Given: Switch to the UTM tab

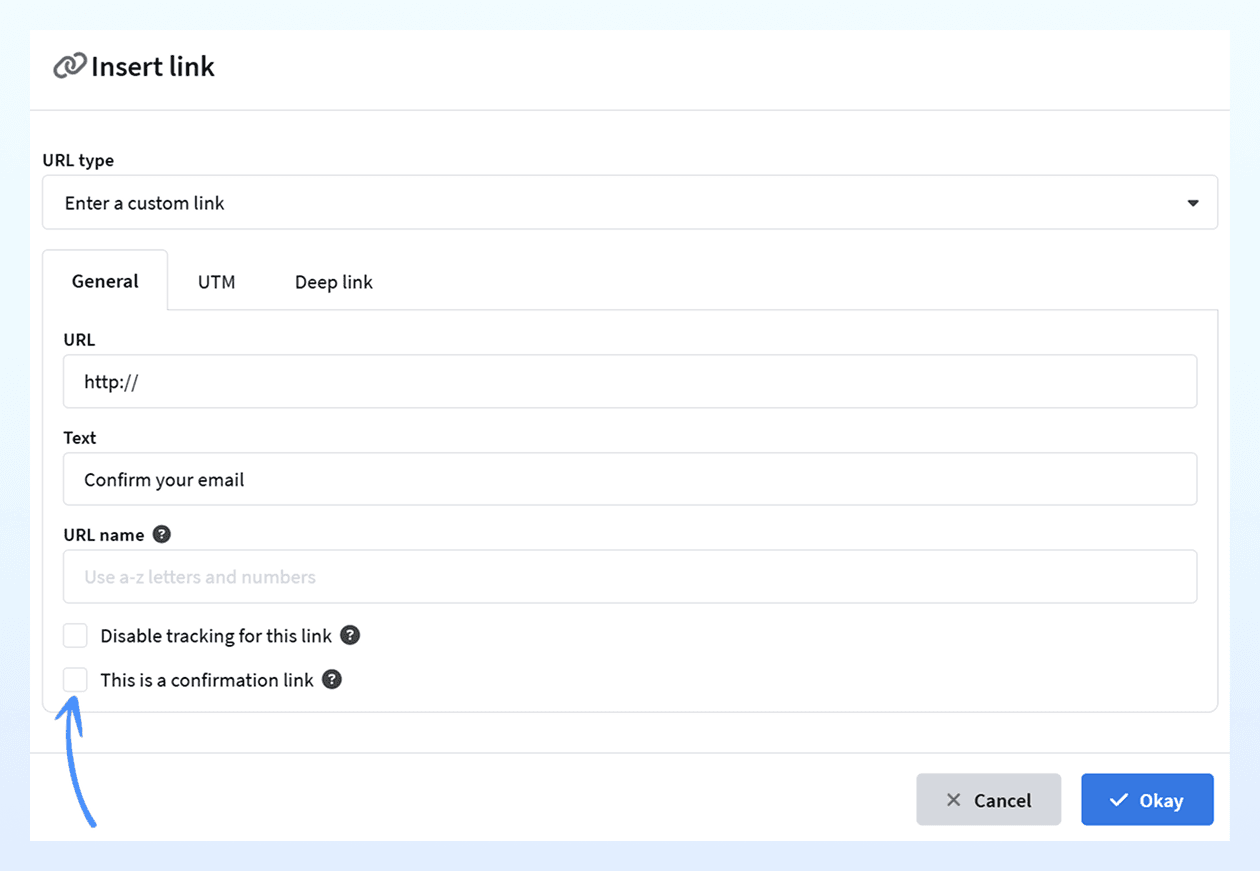Looking at the screenshot, I should click(216, 282).
